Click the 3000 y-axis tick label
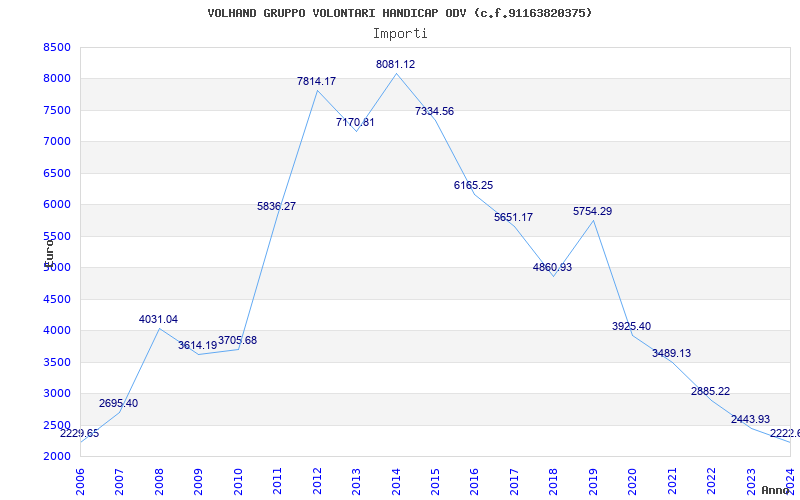800x500 pixels. [x=56, y=393]
